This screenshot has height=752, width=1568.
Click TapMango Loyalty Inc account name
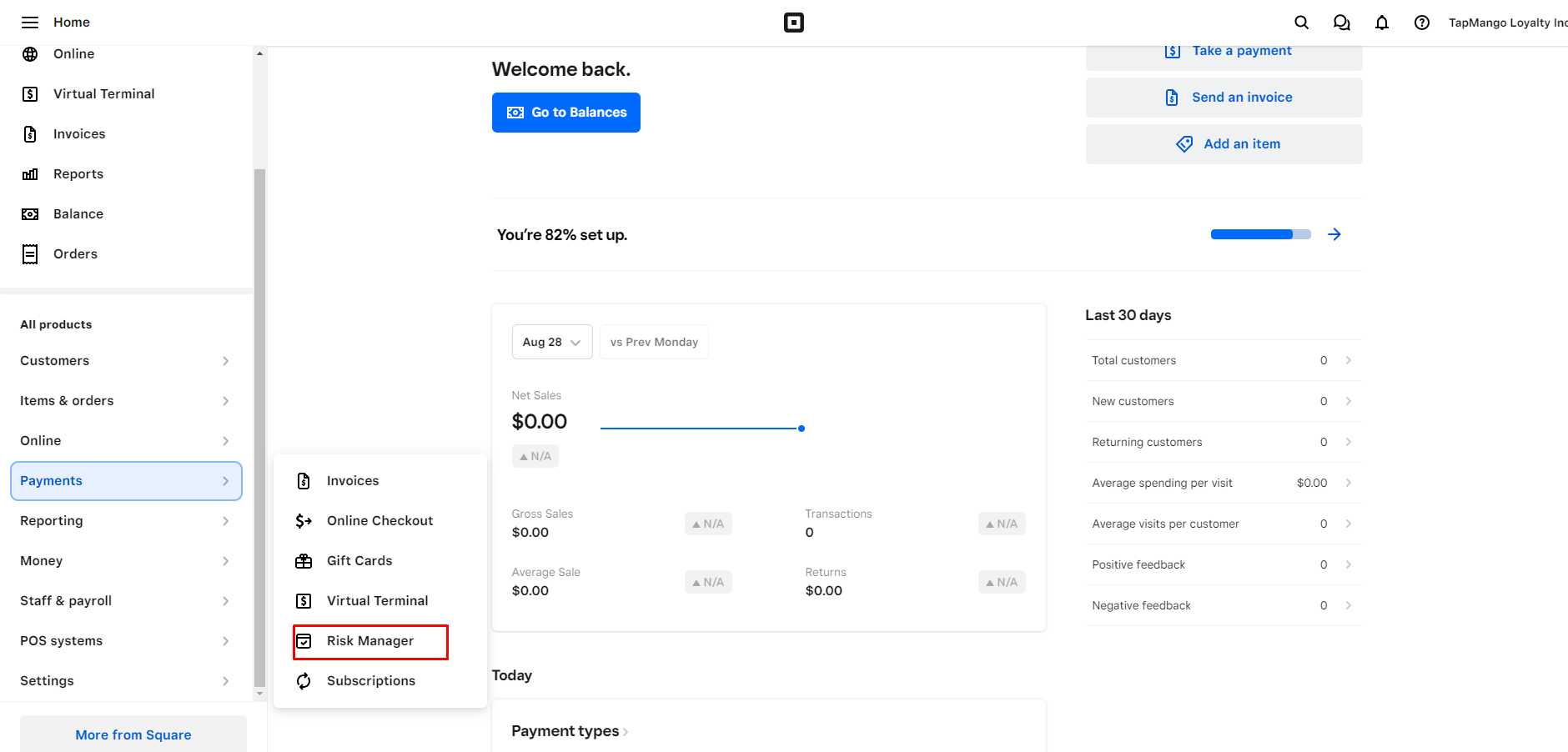point(1508,23)
